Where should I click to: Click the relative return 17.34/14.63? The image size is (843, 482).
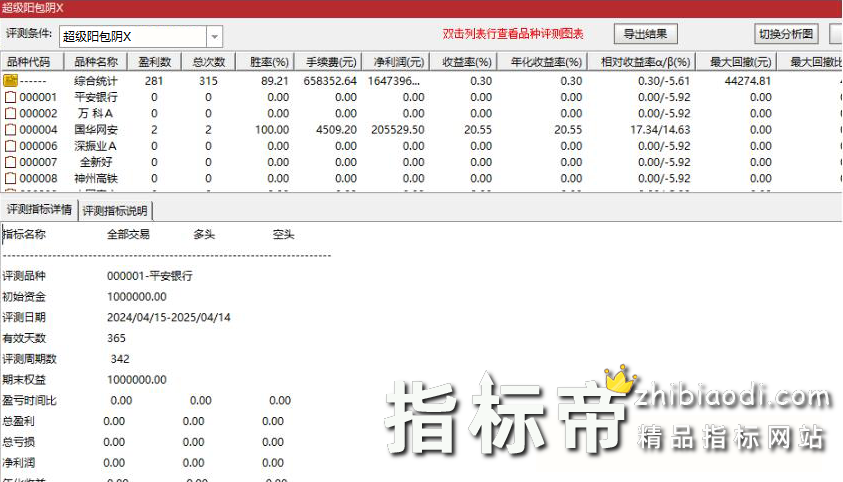(x=660, y=130)
